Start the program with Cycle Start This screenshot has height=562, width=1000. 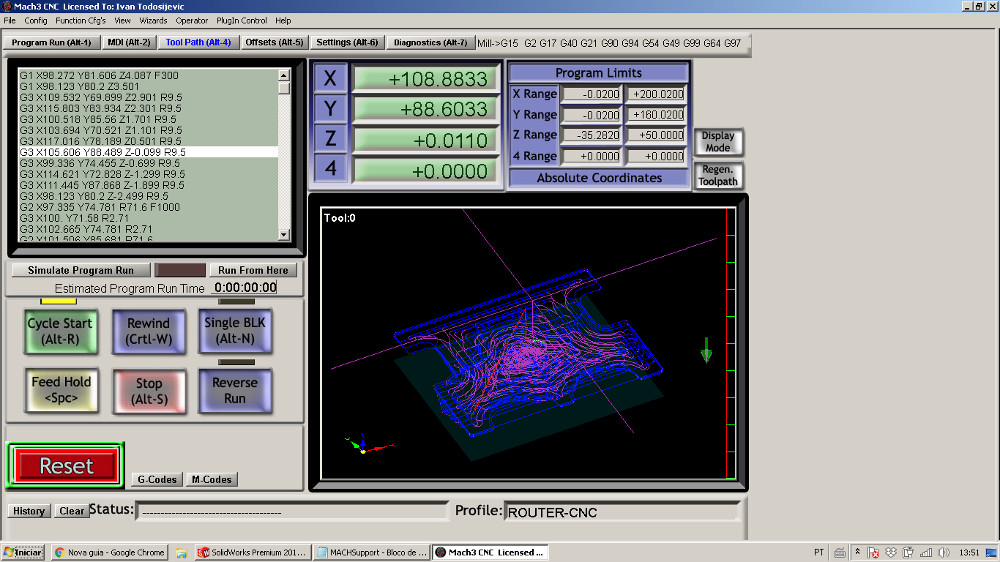click(x=61, y=331)
